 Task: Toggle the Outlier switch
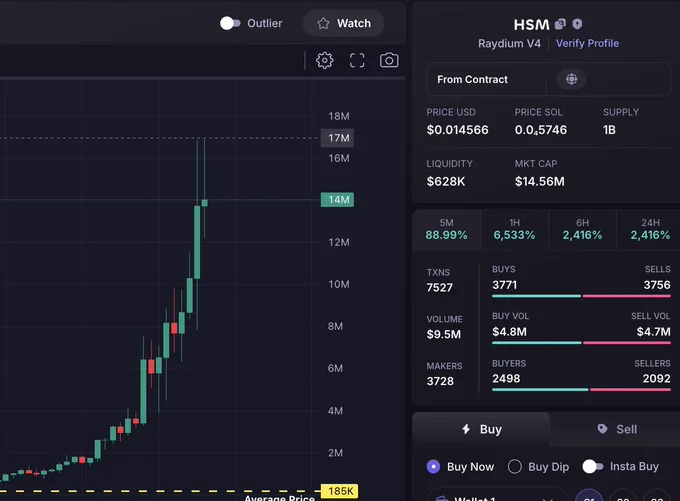click(x=230, y=23)
